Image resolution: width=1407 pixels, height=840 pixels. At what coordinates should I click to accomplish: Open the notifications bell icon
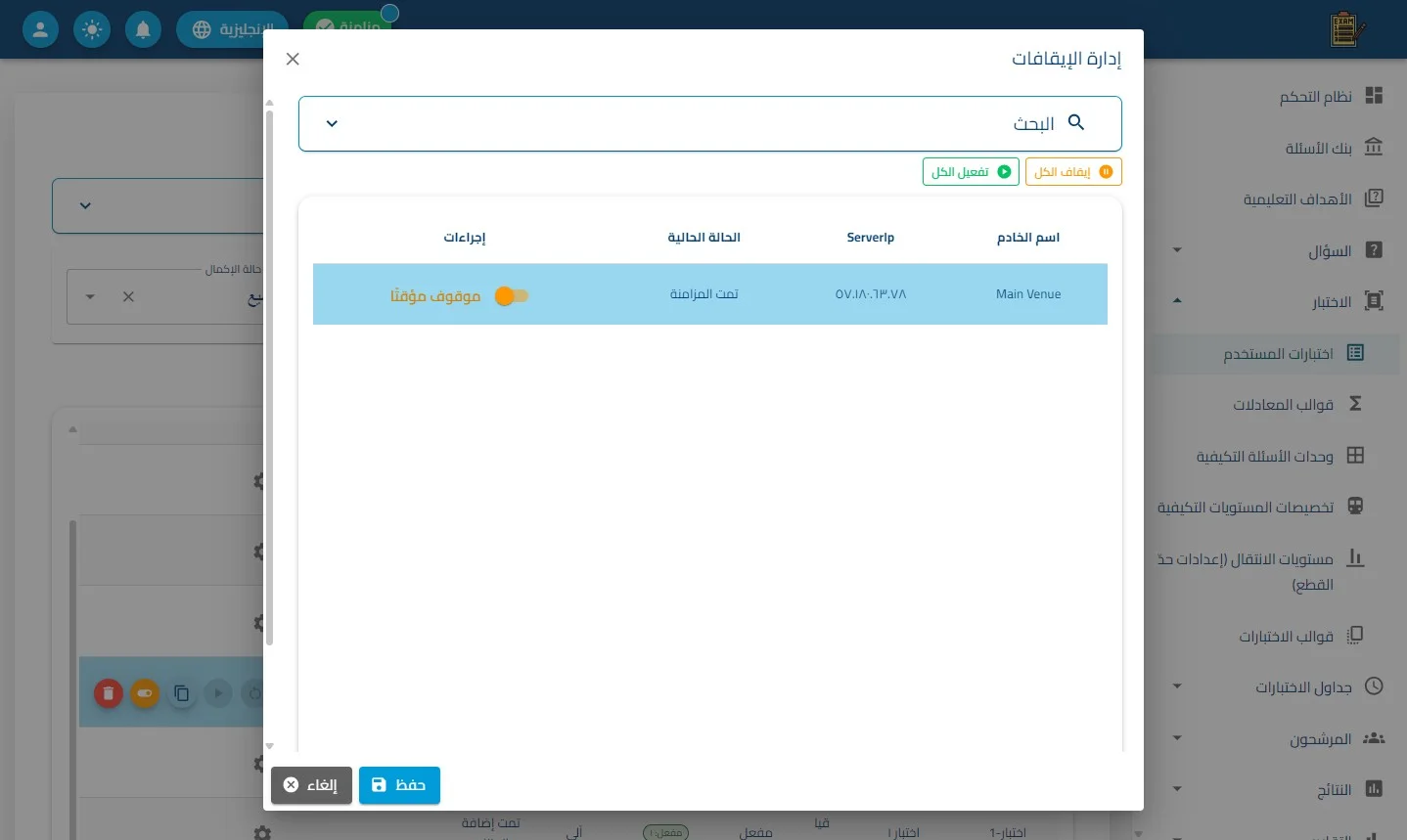coord(143,29)
